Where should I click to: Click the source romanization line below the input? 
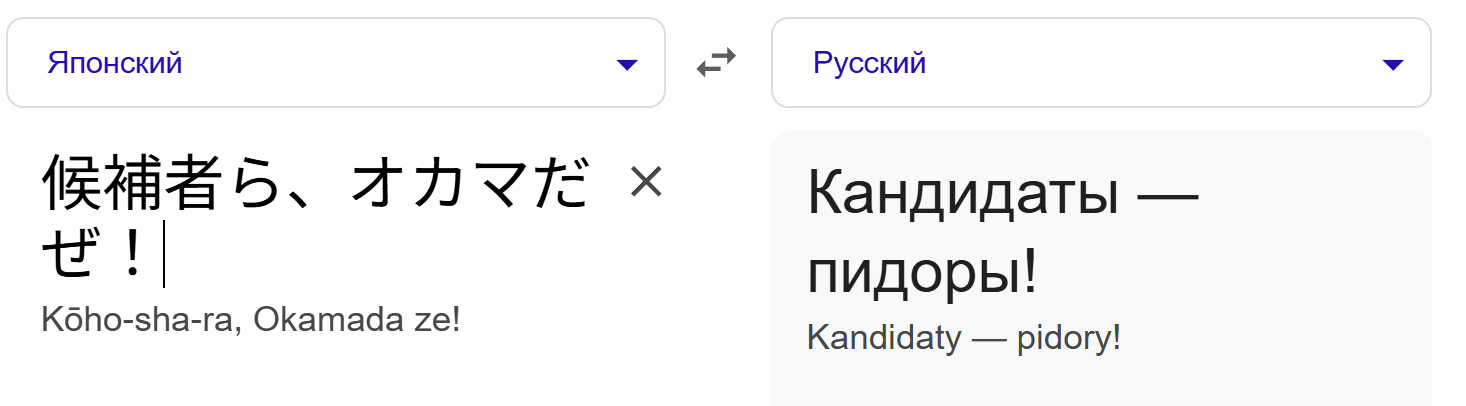[251, 321]
